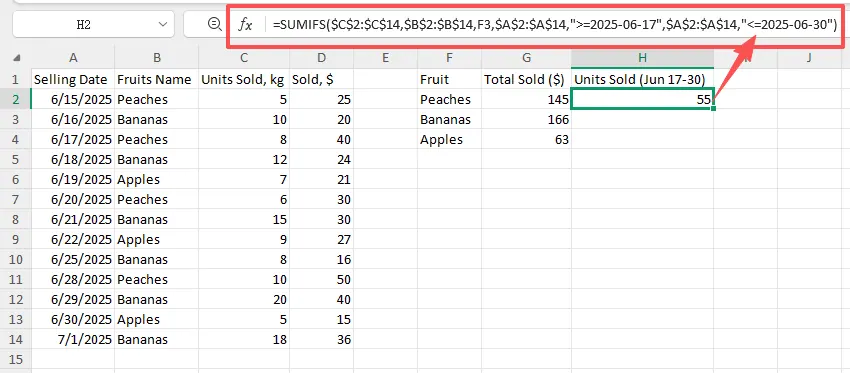Click 'Bananas' in the 7/1/2025 row

[157, 340]
